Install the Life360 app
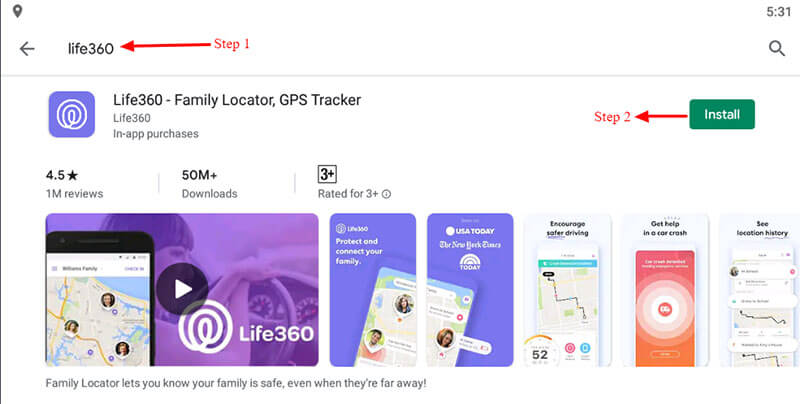The width and height of the screenshot is (800, 404). tap(722, 114)
